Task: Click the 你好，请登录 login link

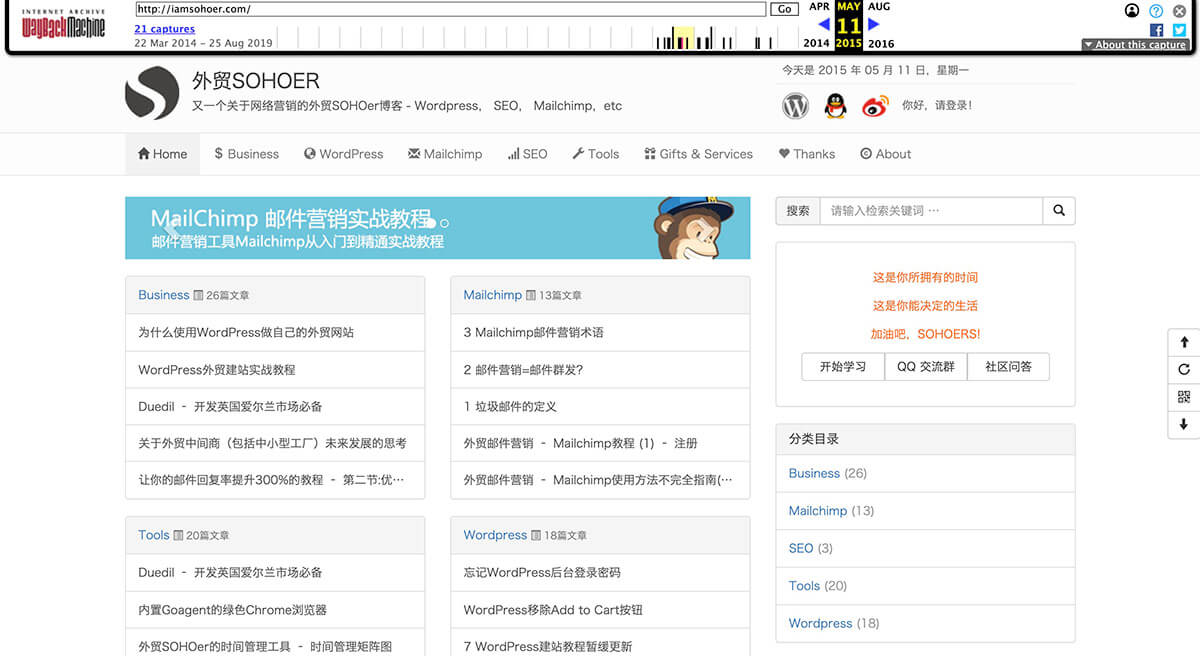Action: (937, 105)
